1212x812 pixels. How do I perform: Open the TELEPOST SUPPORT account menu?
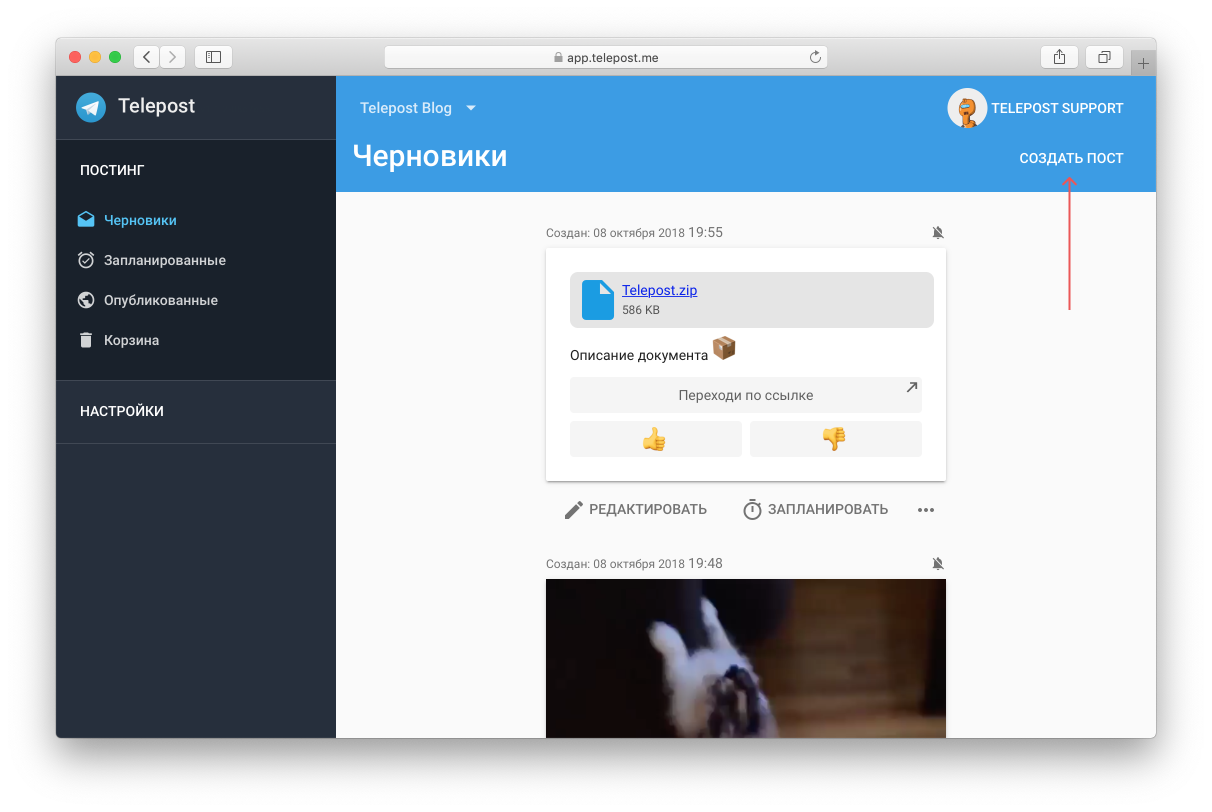[1035, 108]
